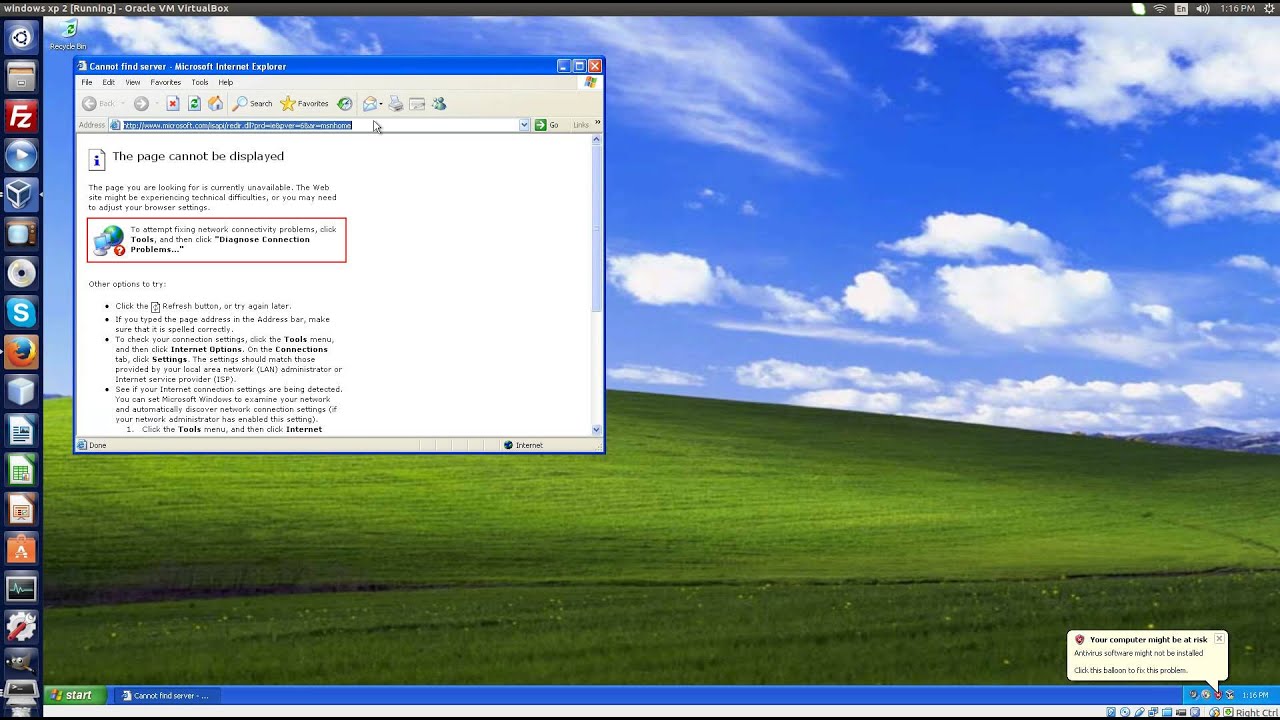Click the red X Stop button
Viewport: 1280px width, 720px height.
[x=173, y=104]
